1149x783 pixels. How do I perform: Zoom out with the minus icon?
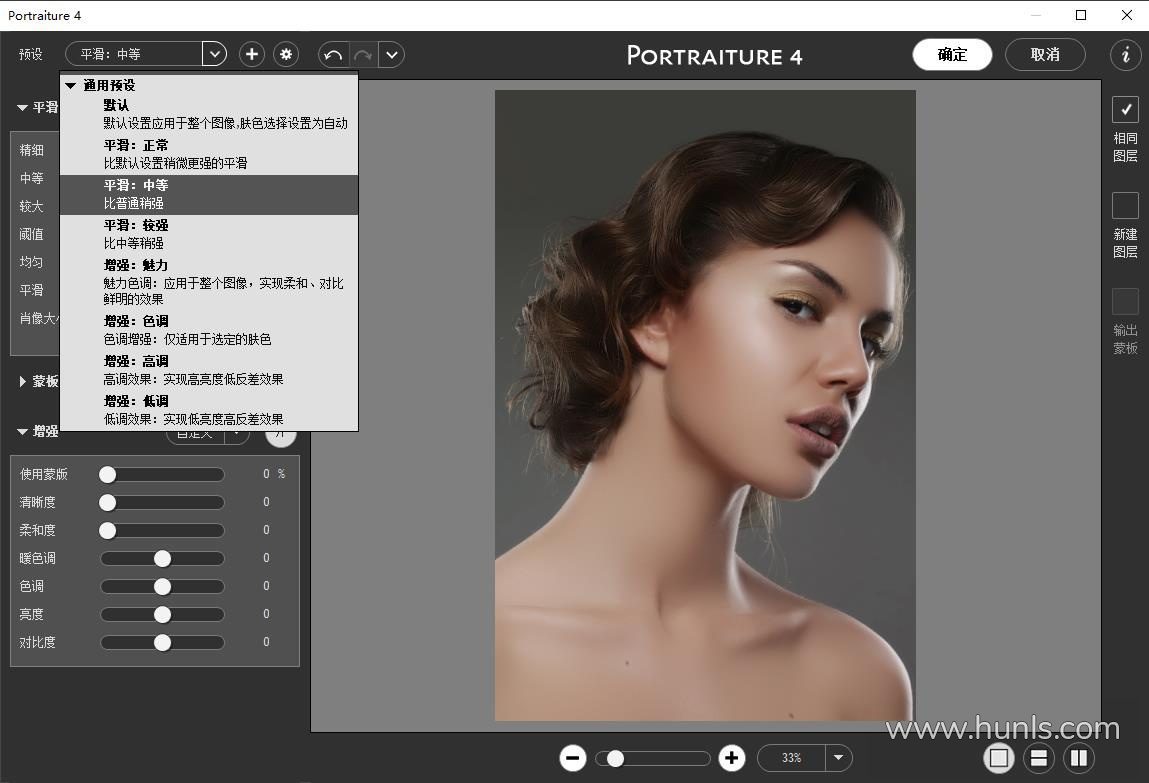pyautogui.click(x=573, y=758)
